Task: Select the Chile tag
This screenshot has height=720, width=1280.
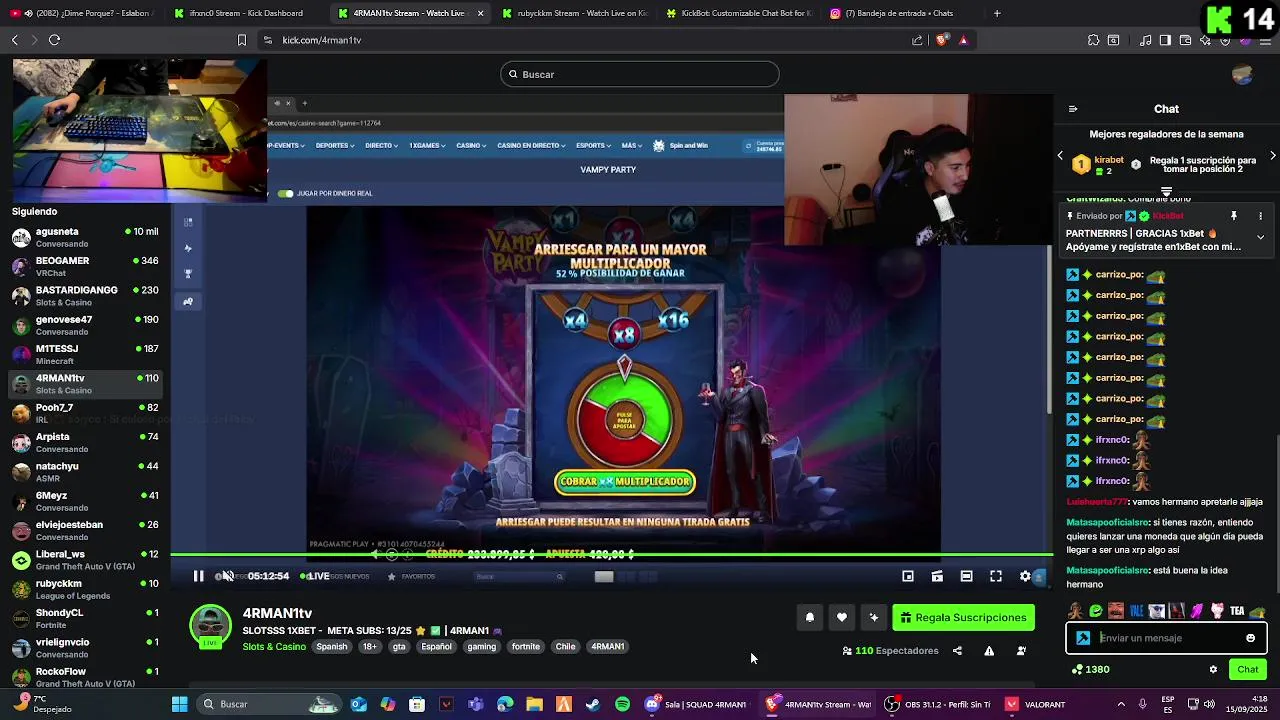Action: click(x=566, y=647)
